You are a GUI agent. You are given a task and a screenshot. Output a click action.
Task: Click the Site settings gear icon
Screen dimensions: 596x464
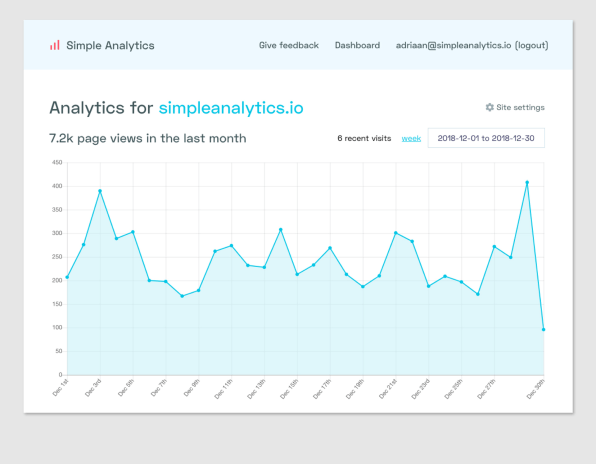point(490,107)
